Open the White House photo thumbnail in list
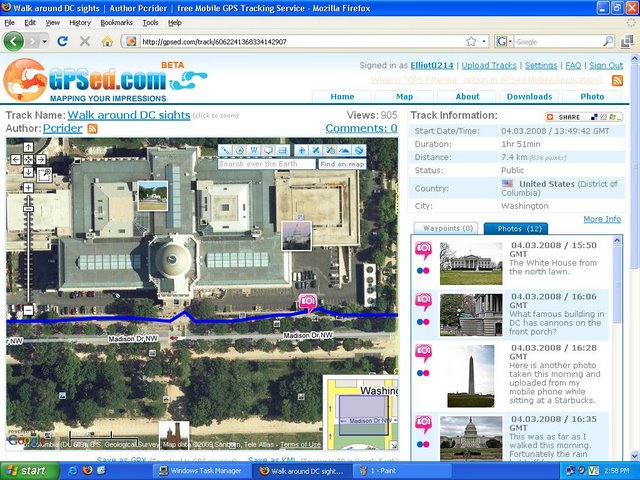 tap(471, 263)
